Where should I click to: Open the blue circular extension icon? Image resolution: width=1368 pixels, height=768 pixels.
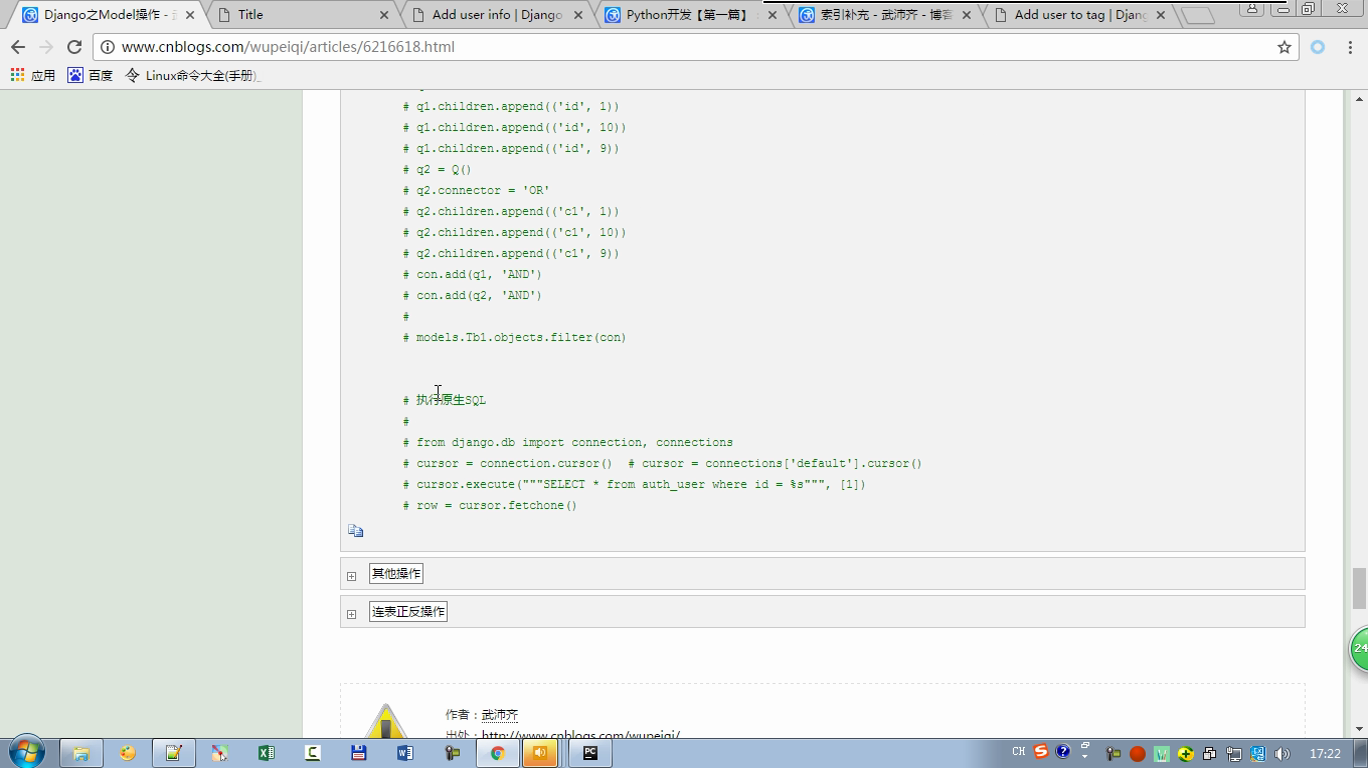pyautogui.click(x=1318, y=47)
